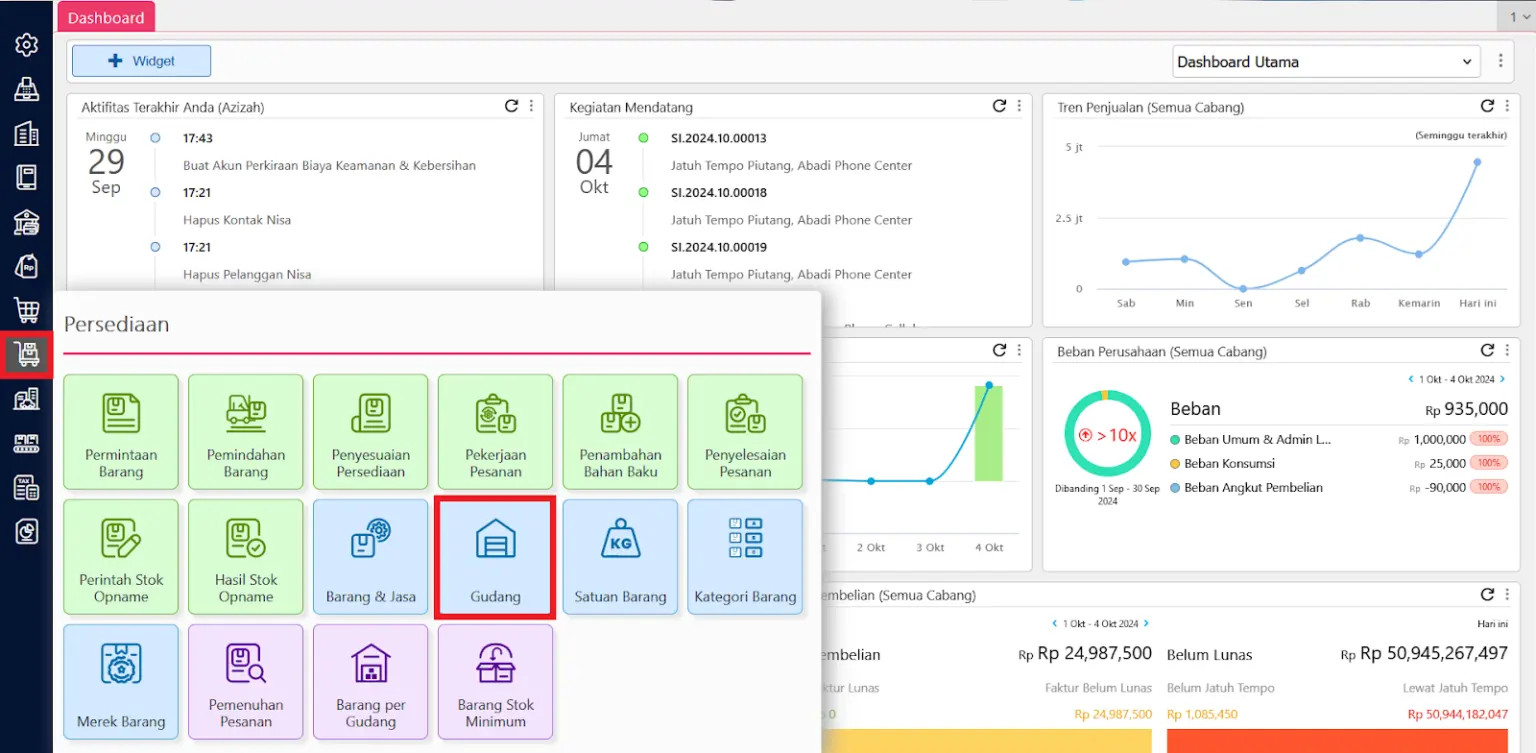Open settings gear in sidebar
1536x753 pixels.
coord(27,45)
